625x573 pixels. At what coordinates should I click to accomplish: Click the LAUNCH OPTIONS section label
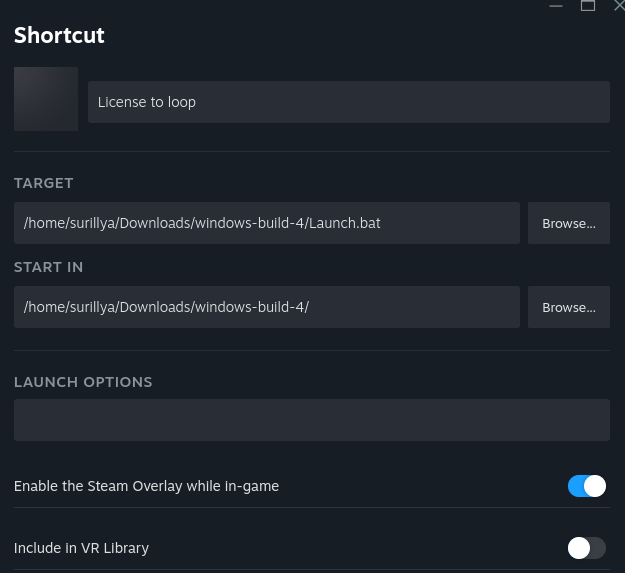pyautogui.click(x=83, y=382)
